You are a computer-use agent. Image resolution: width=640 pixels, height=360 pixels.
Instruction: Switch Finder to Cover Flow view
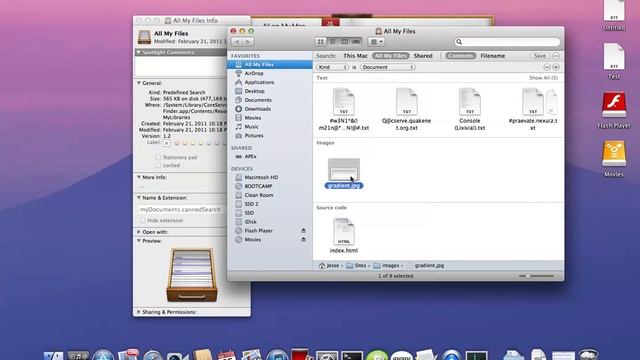tap(356, 42)
